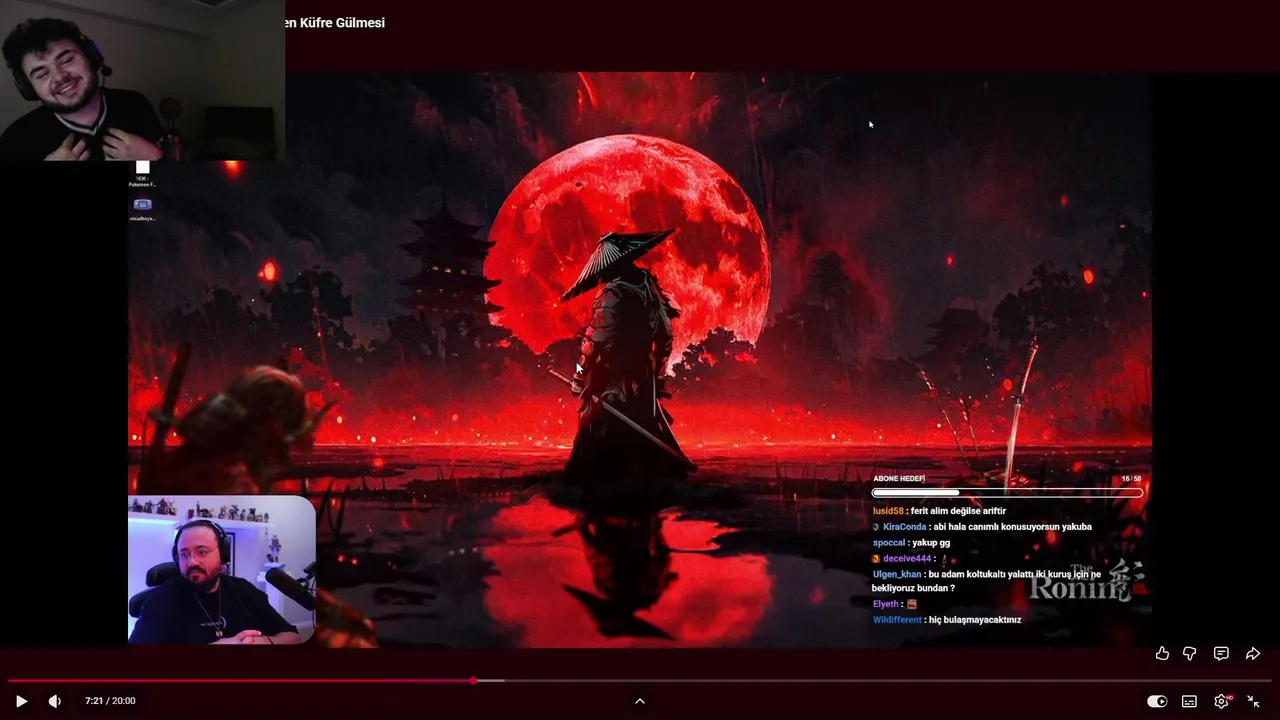The height and width of the screenshot is (720, 1280).
Task: Open the player settings gear
Action: [1221, 701]
